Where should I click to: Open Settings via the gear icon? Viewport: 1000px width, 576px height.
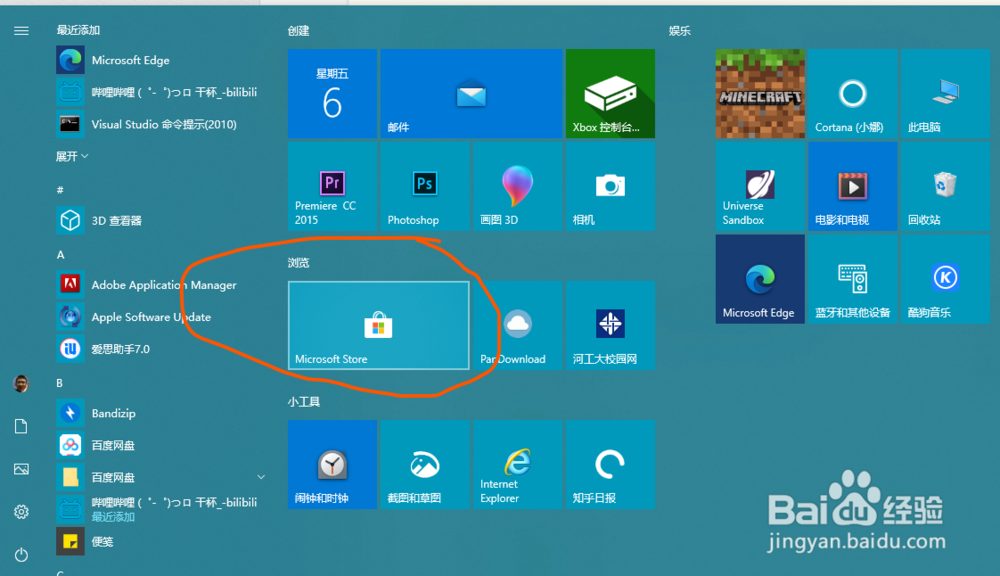click(21, 512)
